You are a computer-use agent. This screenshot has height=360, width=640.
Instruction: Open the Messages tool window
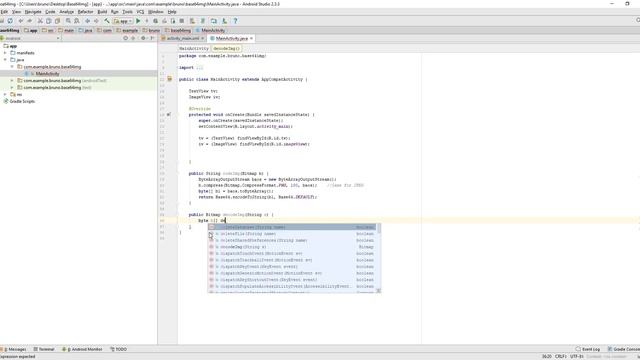pos(14,349)
